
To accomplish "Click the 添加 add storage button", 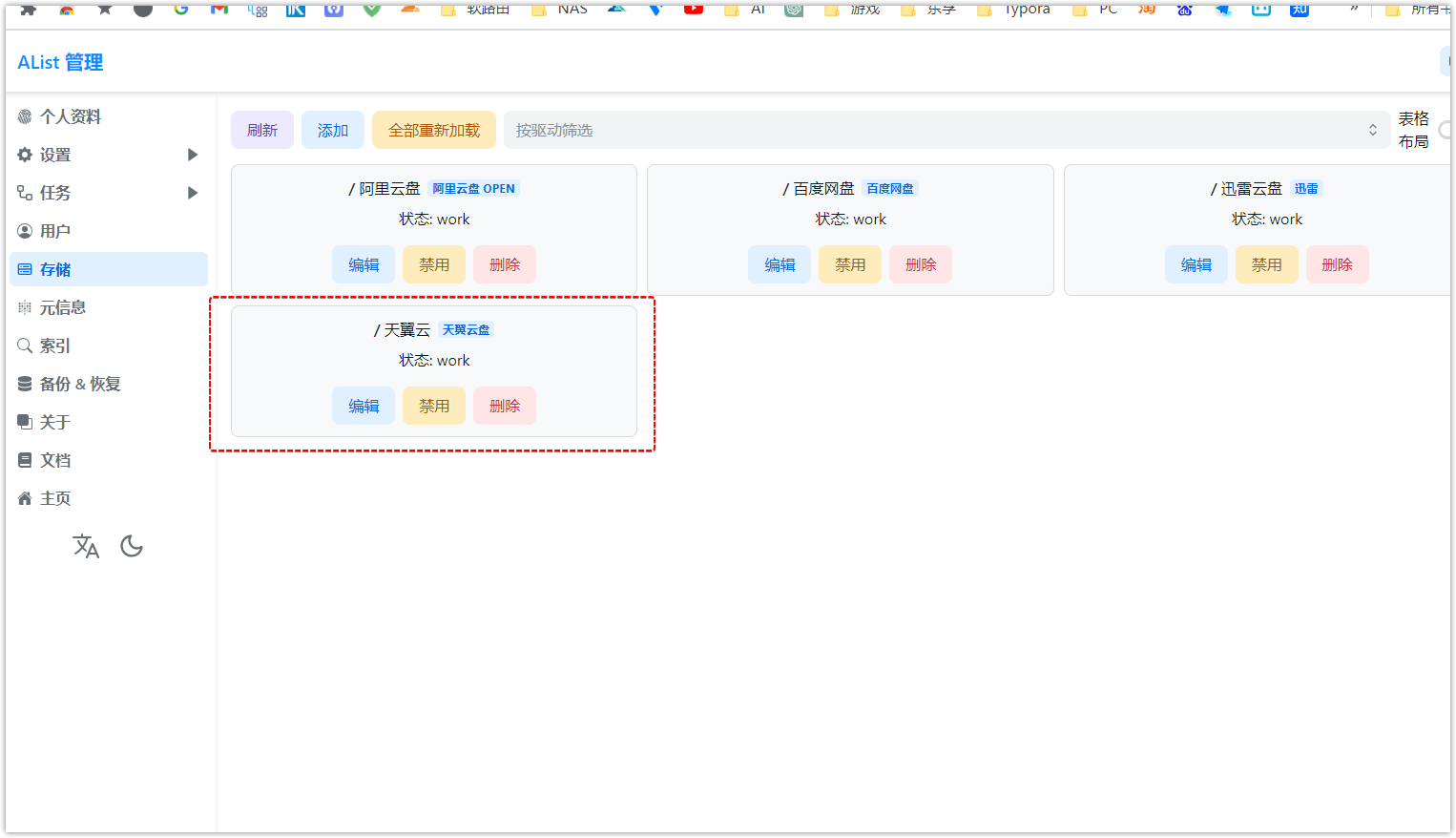I will point(333,130).
